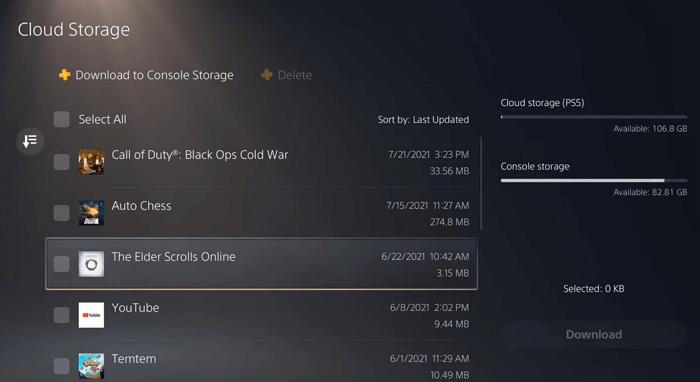700x382 pixels.
Task: Click The Elder Scrolls Online game icon
Action: (x=92, y=264)
